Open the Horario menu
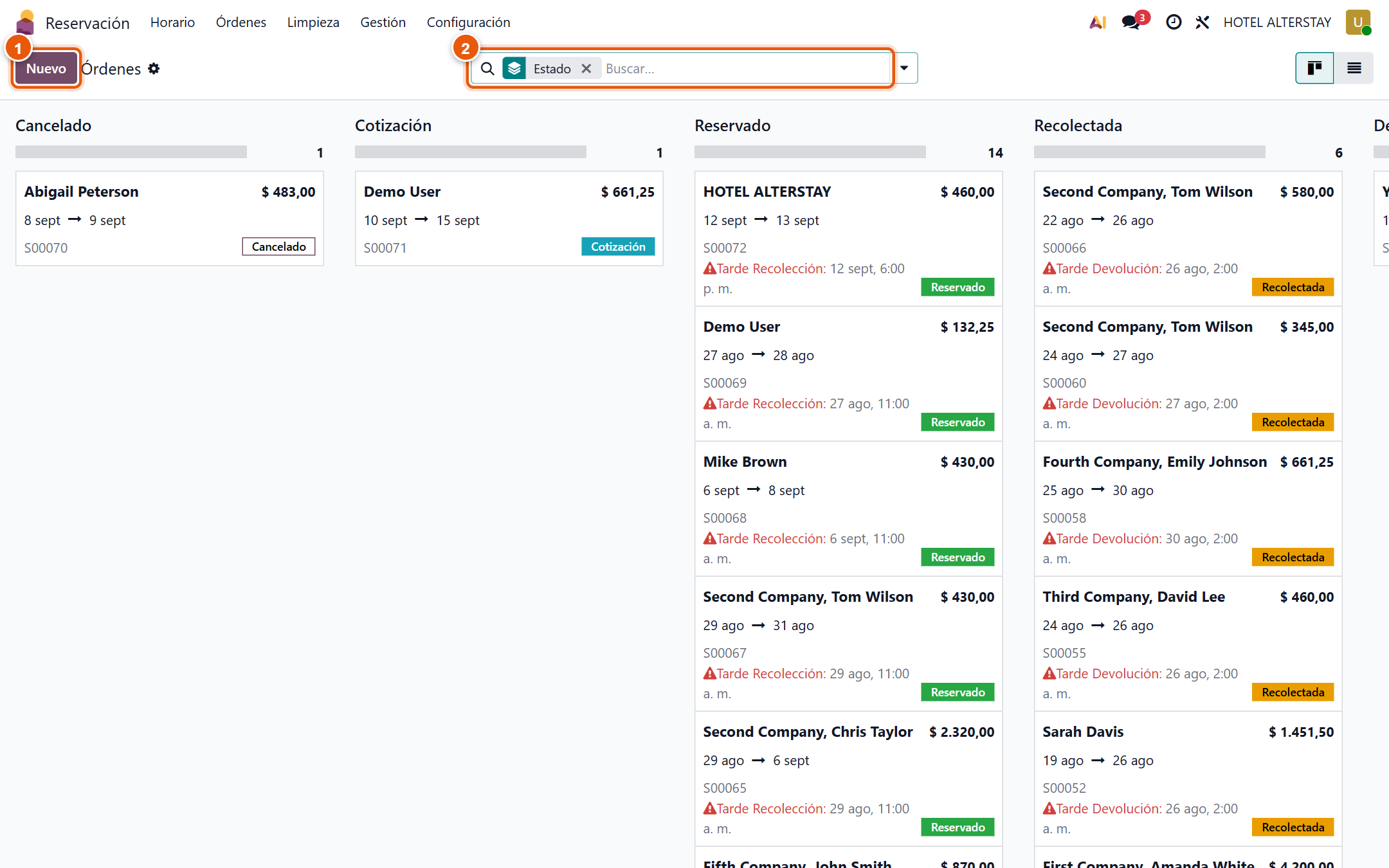 click(172, 23)
